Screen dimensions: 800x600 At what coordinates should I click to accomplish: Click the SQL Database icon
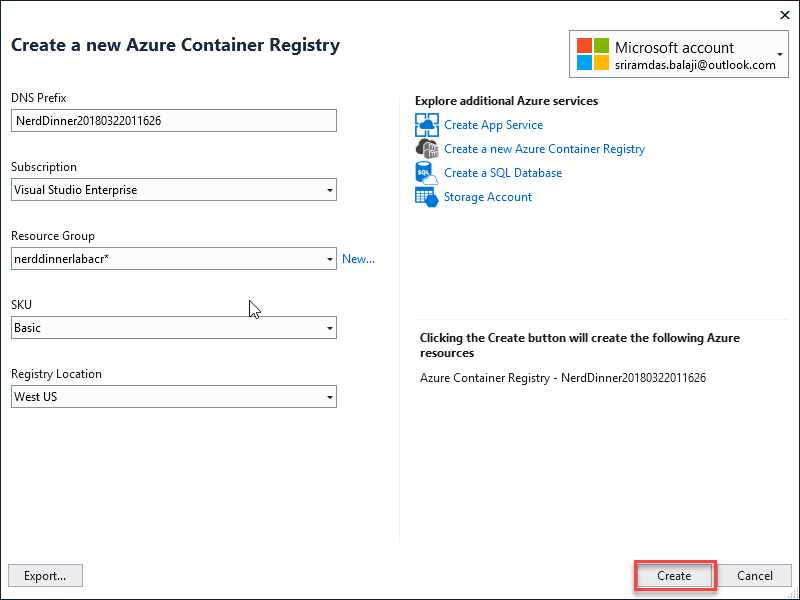coord(427,173)
